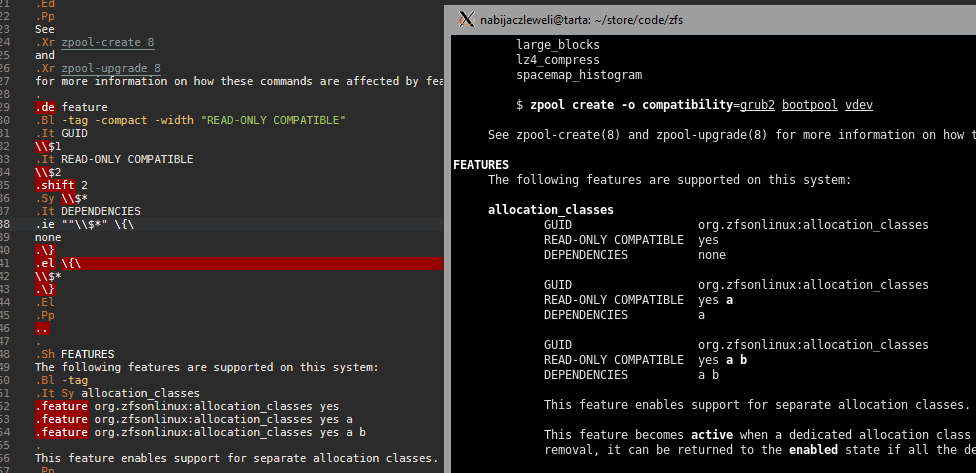Click the X11 icon in the terminal title bar

pos(464,19)
